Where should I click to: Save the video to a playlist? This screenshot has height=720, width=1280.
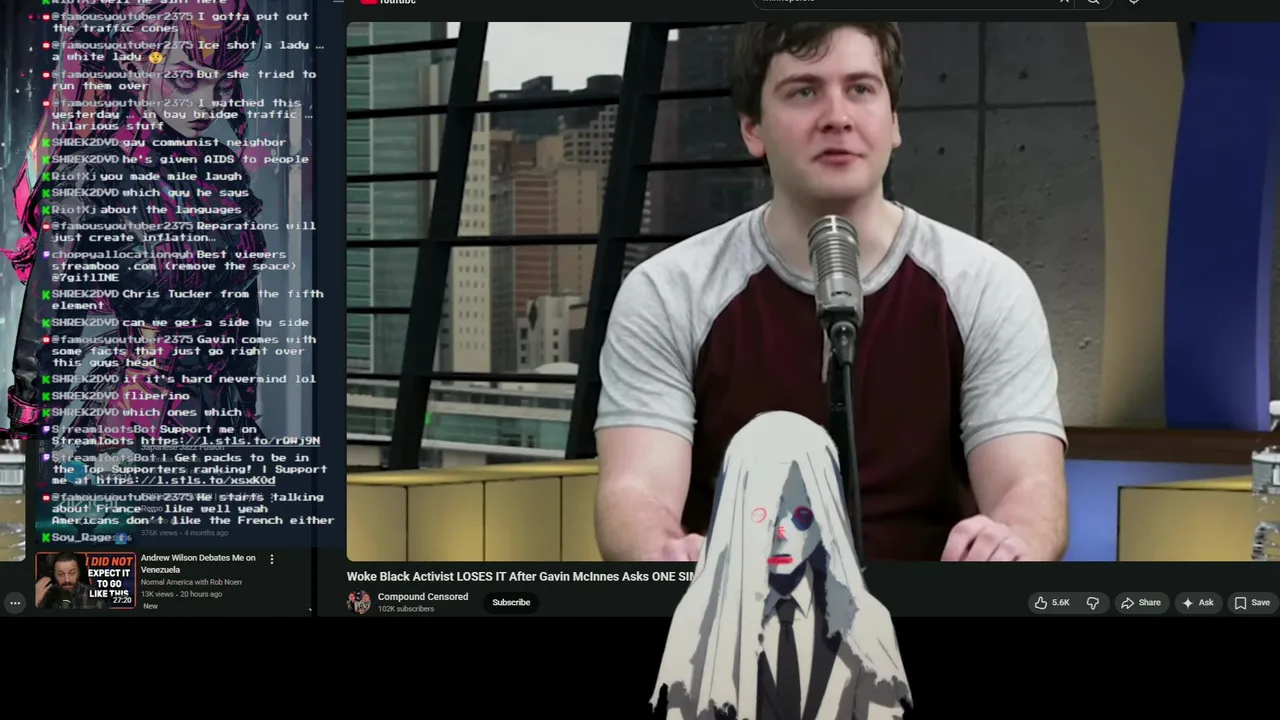pos(1252,602)
